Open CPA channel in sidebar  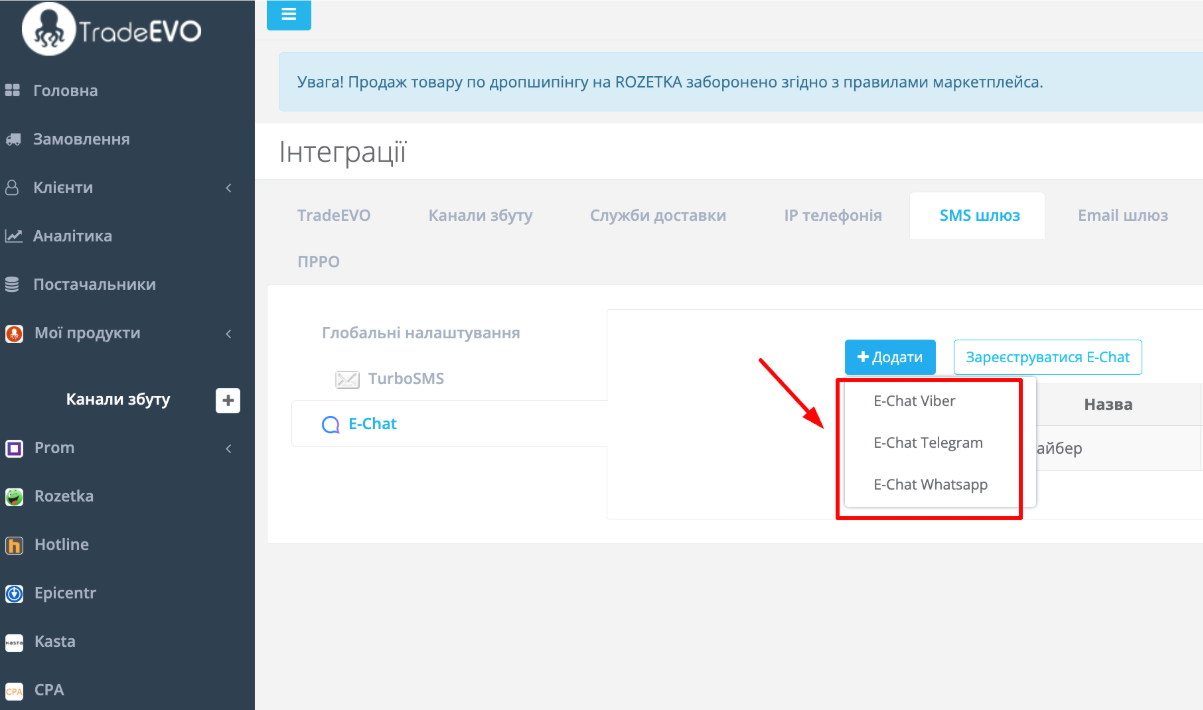coord(49,691)
